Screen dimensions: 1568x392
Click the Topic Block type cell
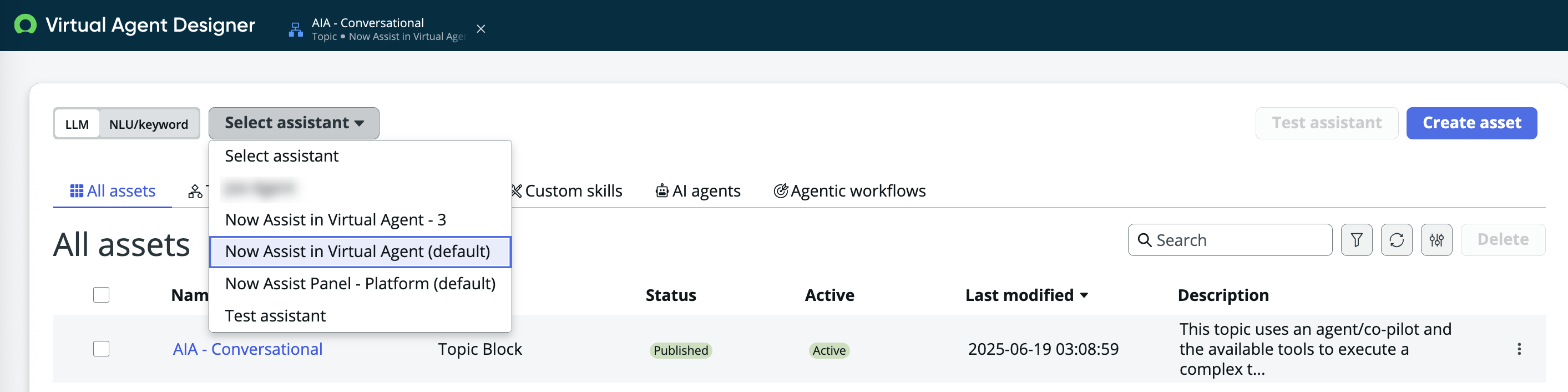[479, 349]
